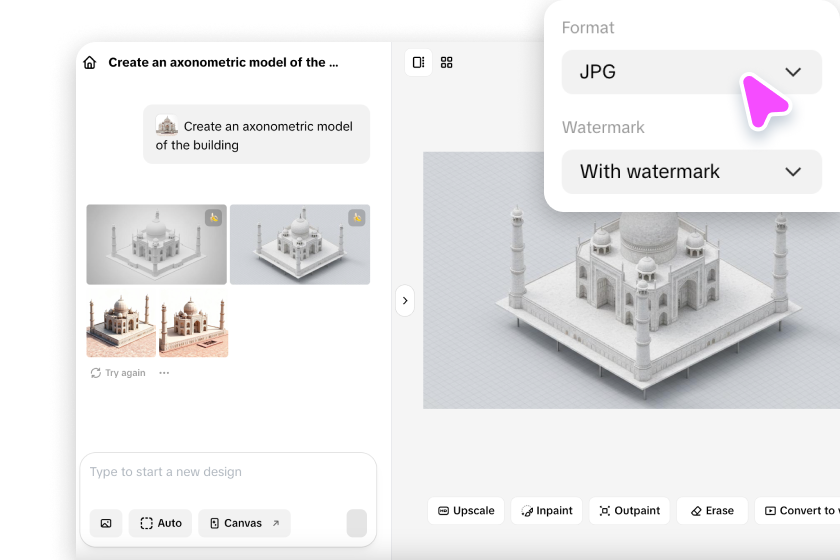Activate the Erase tool
840x560 pixels.
pyautogui.click(x=711, y=510)
